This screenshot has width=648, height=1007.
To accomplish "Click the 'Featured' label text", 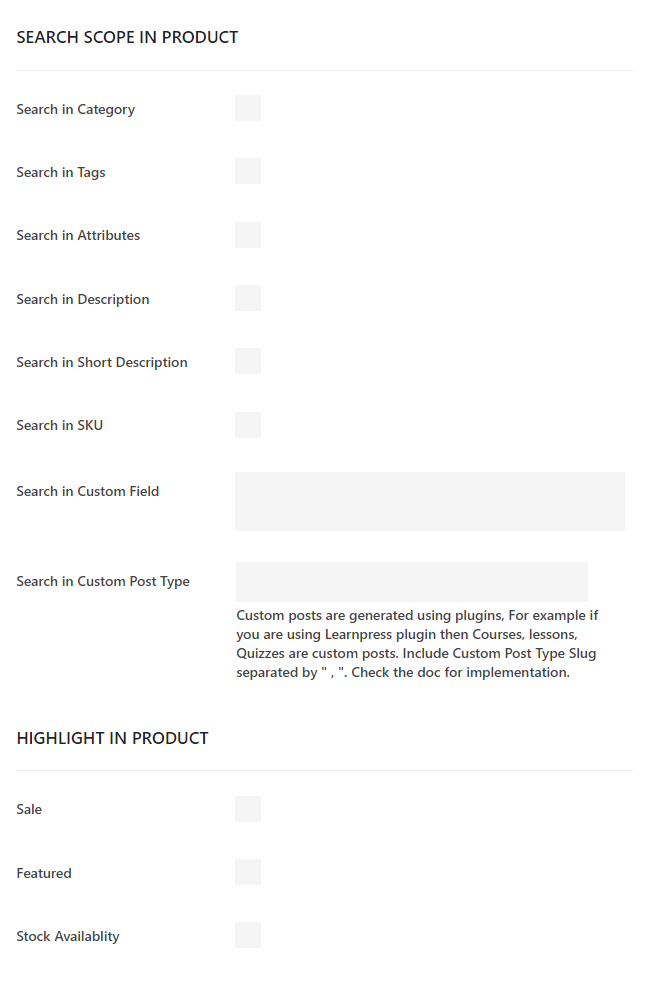I will coord(44,873).
